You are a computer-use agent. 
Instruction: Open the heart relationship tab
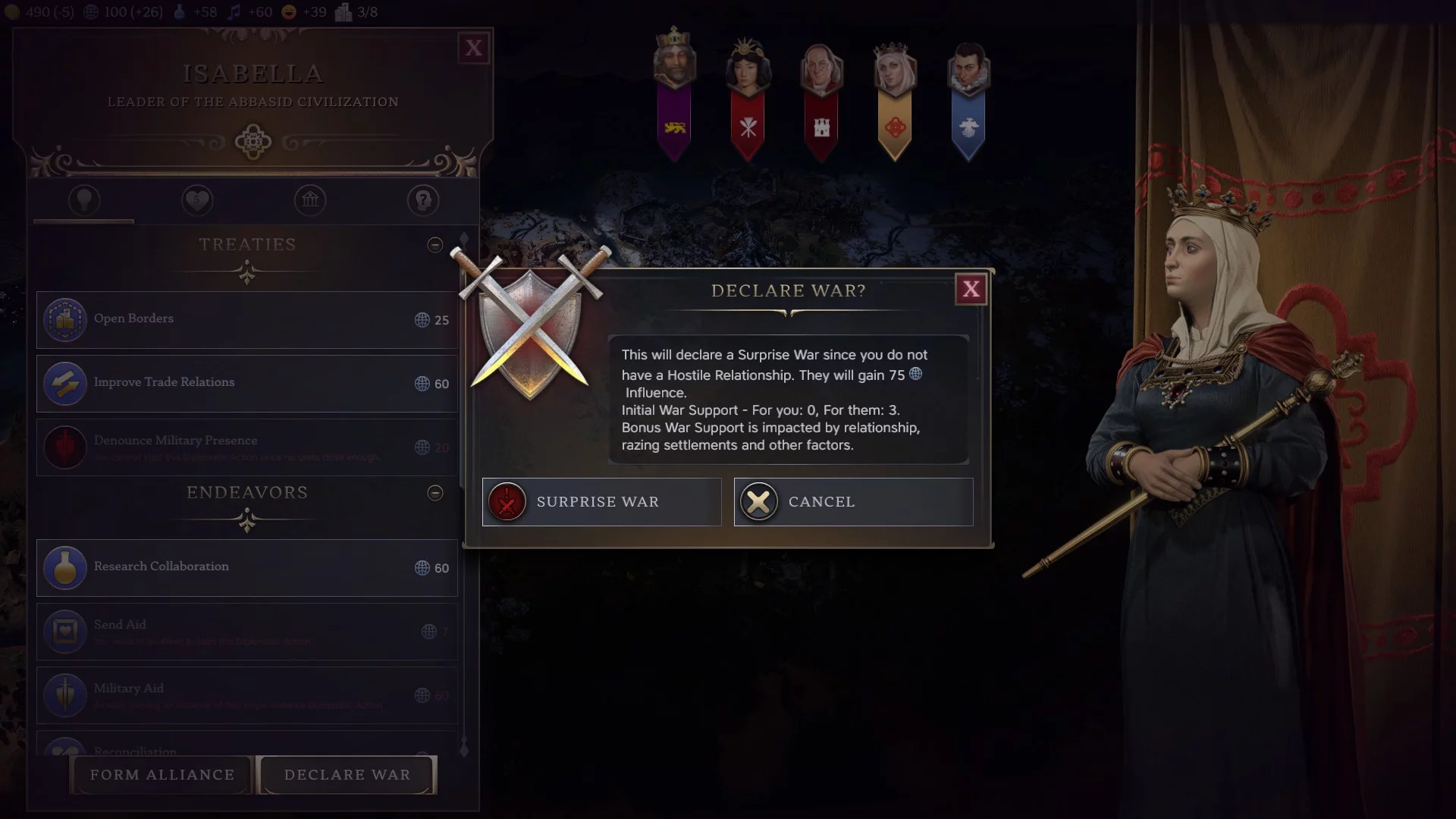[x=197, y=200]
